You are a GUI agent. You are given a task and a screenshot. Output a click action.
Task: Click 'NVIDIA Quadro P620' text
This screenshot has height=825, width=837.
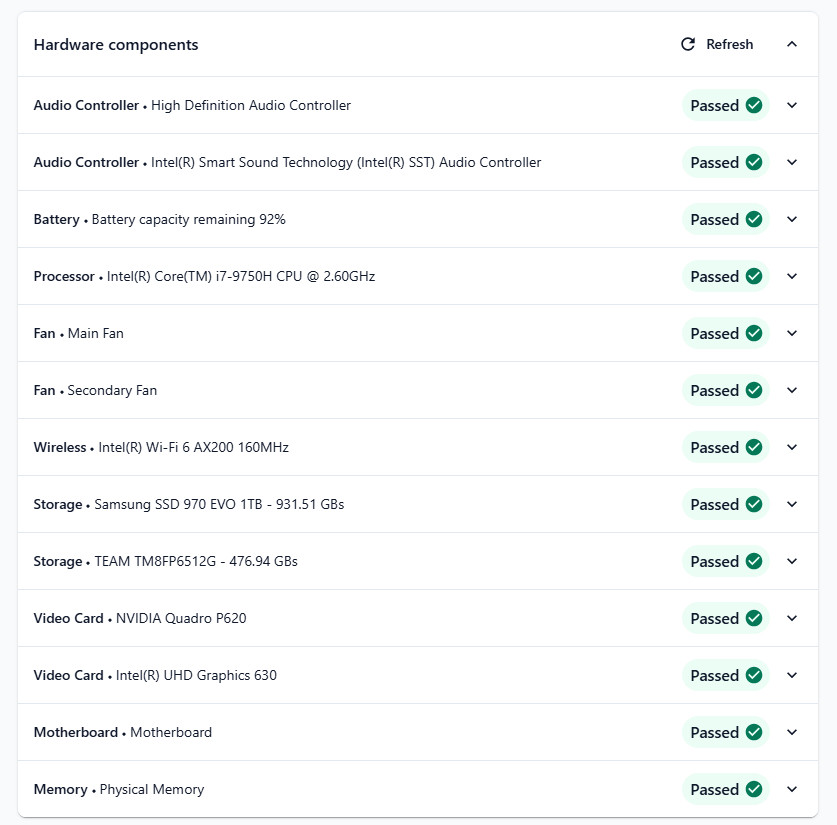[x=181, y=618]
